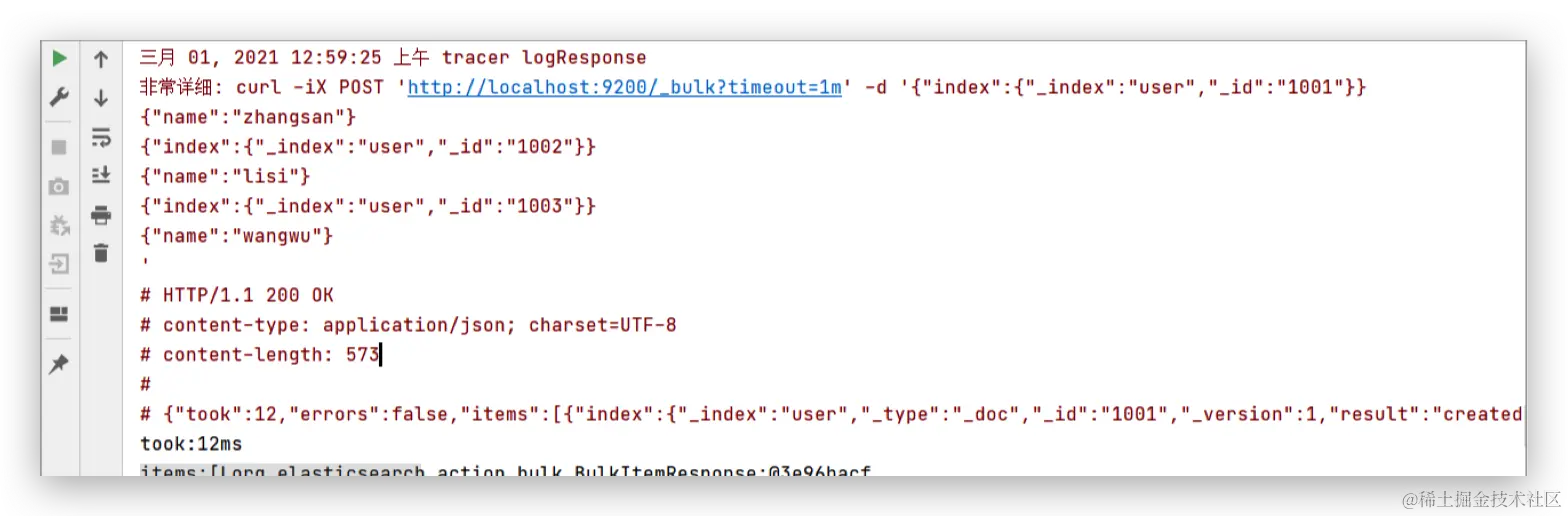This screenshot has height=516, width=1568.
Task: Click the down arrow stack trace icon
Action: (x=101, y=98)
